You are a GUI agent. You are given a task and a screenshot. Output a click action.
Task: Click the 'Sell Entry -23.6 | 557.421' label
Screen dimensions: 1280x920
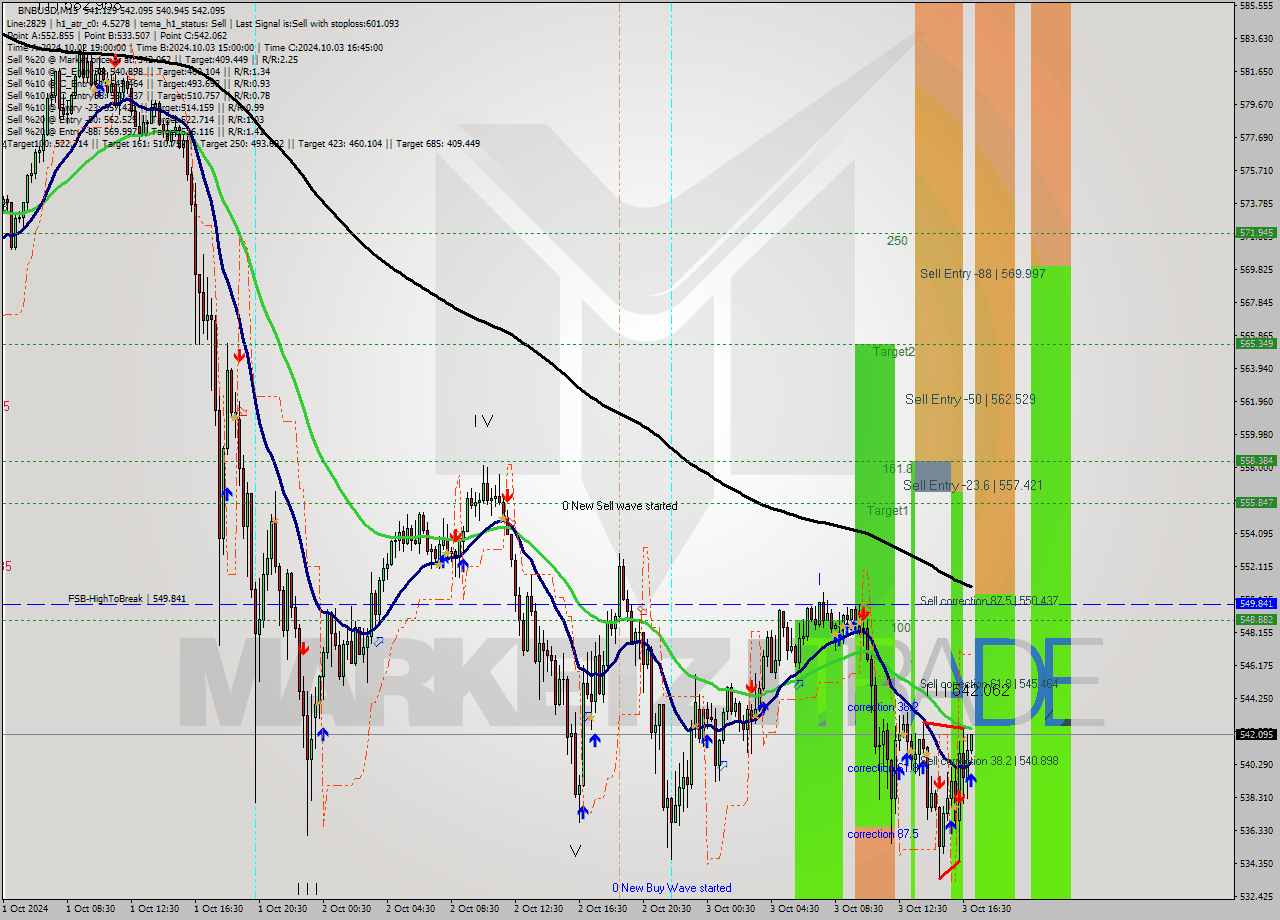click(x=973, y=485)
